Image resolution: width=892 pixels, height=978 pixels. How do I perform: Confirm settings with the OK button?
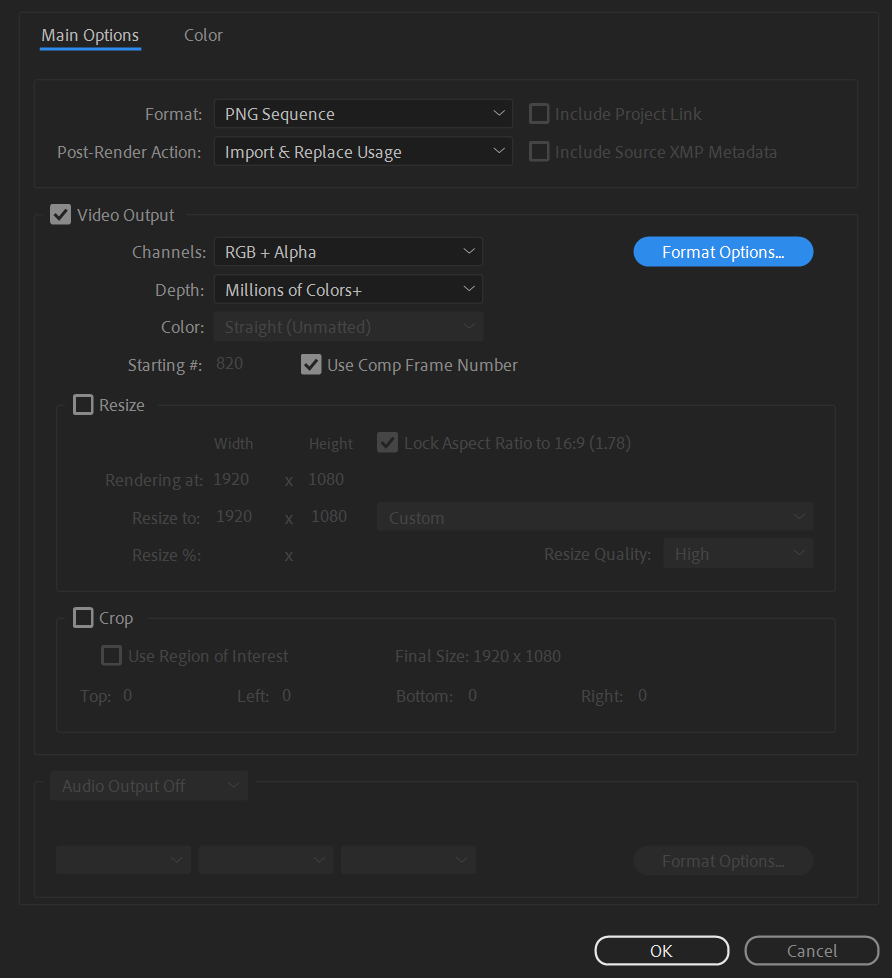pos(661,950)
